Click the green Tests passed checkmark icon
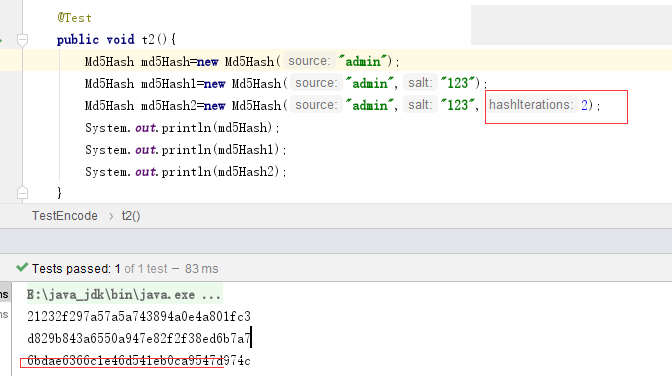Viewport: 672px width, 376px height. [22, 268]
